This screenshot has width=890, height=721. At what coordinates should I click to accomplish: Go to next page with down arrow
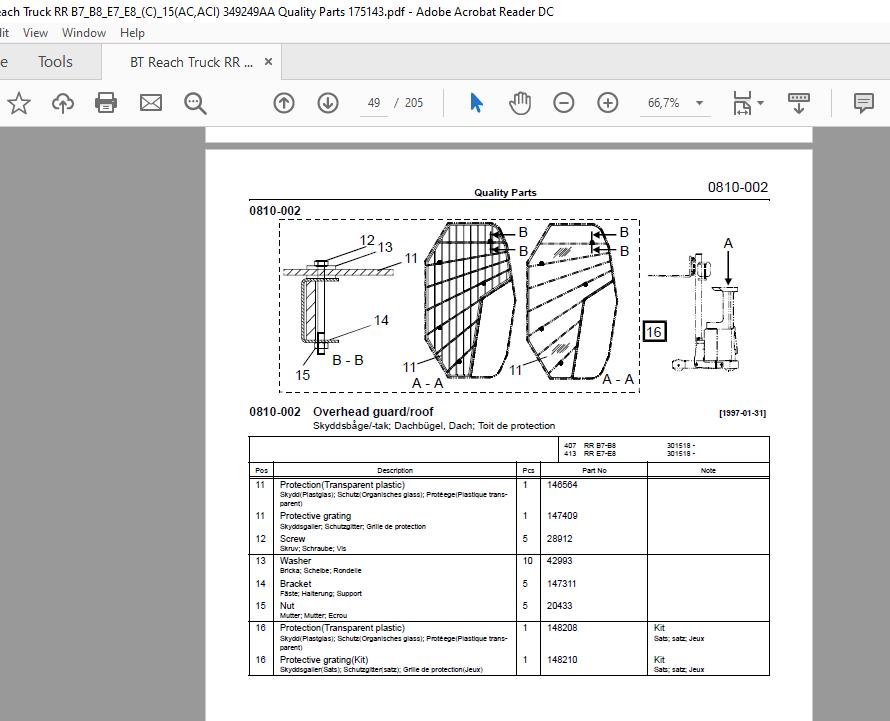(327, 103)
